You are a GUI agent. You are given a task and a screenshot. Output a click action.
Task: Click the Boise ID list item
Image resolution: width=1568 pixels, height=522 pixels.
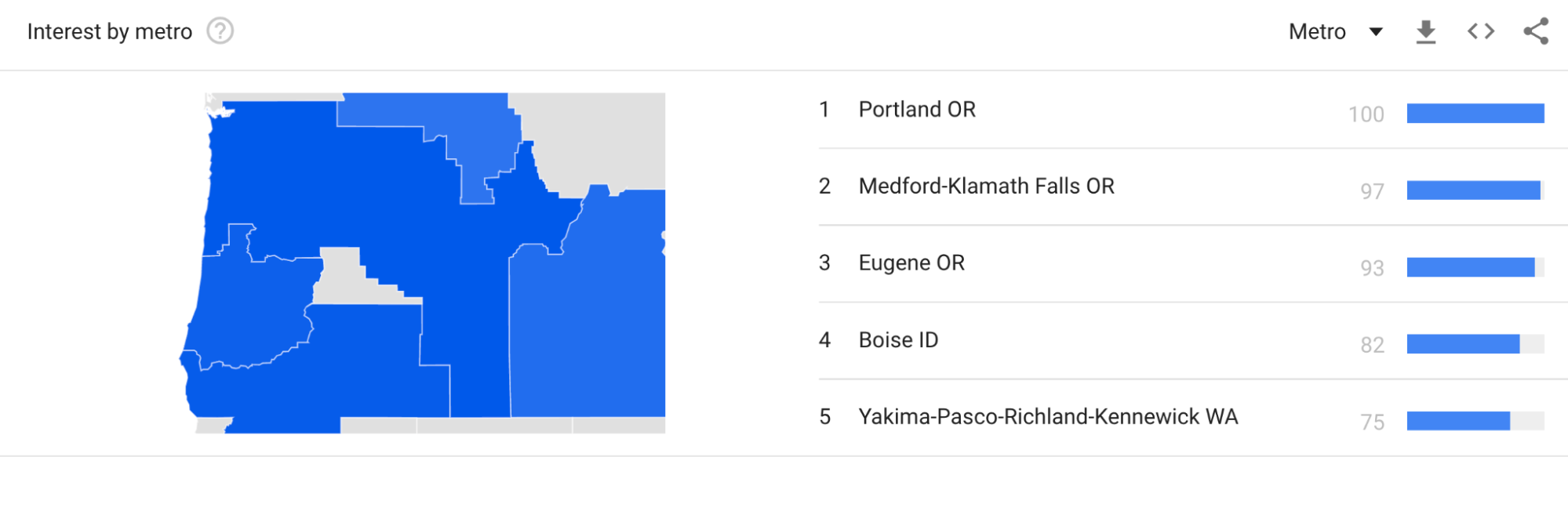(897, 339)
